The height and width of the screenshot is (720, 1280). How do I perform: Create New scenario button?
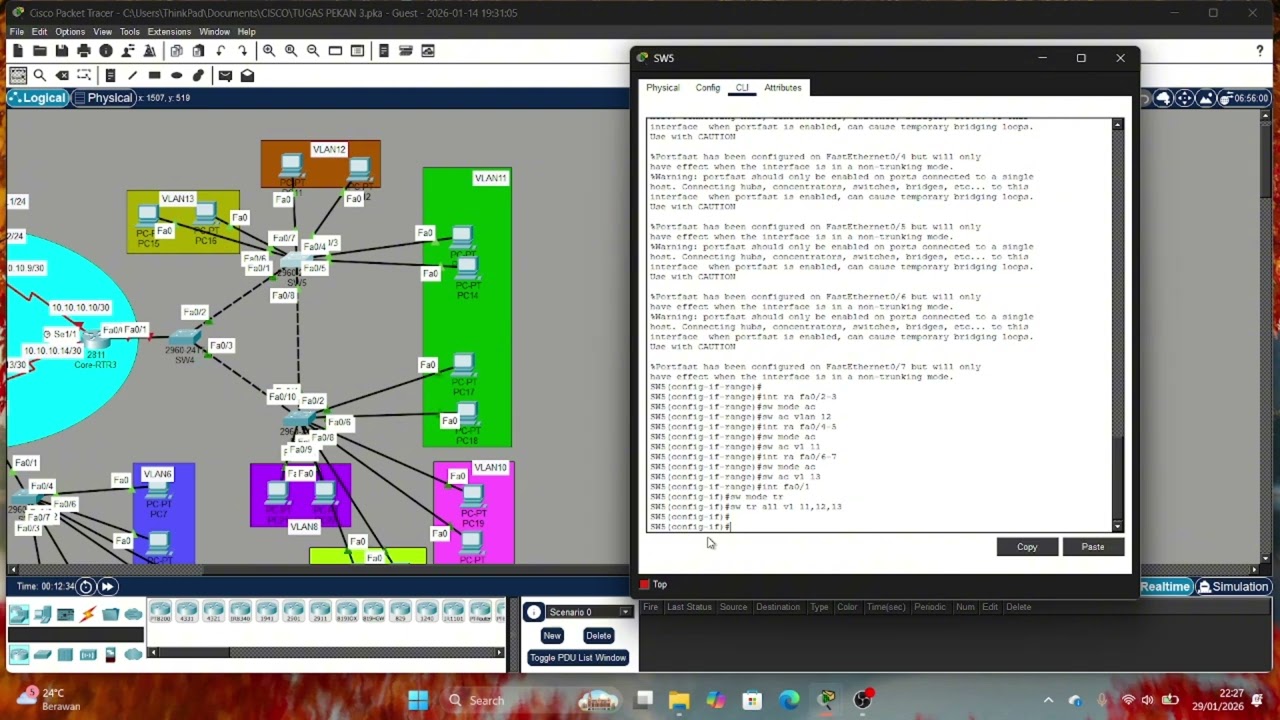click(x=552, y=636)
